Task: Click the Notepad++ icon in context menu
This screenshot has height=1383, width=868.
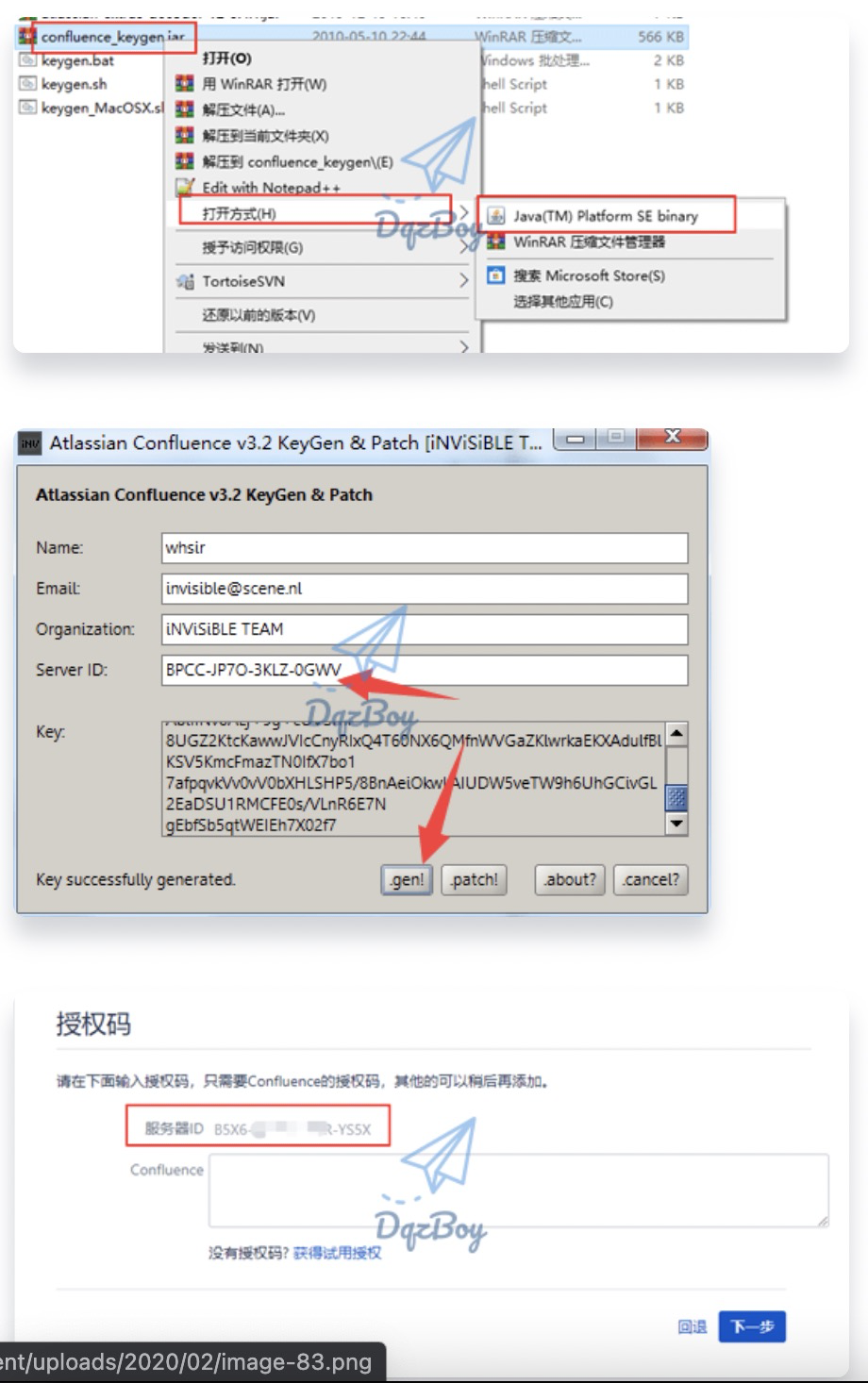Action: 184,187
